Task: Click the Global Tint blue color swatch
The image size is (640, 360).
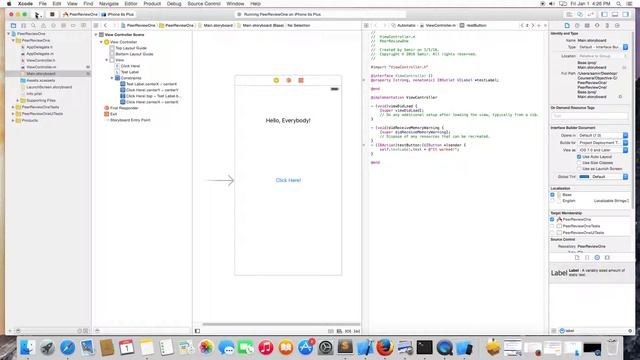Action: click(584, 177)
